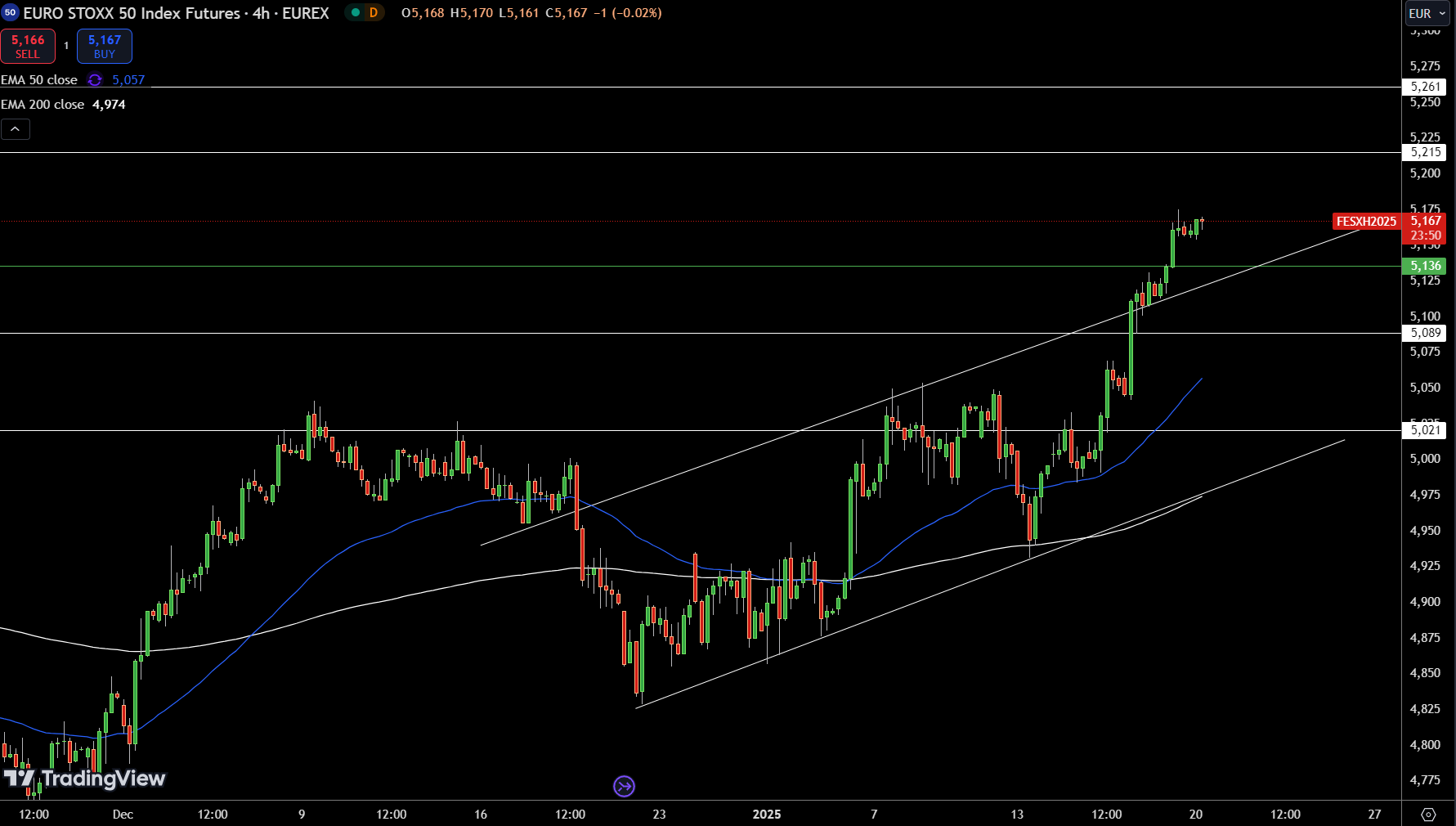Click the 5,215 price level label
Image resolution: width=1456 pixels, height=826 pixels.
[1424, 152]
